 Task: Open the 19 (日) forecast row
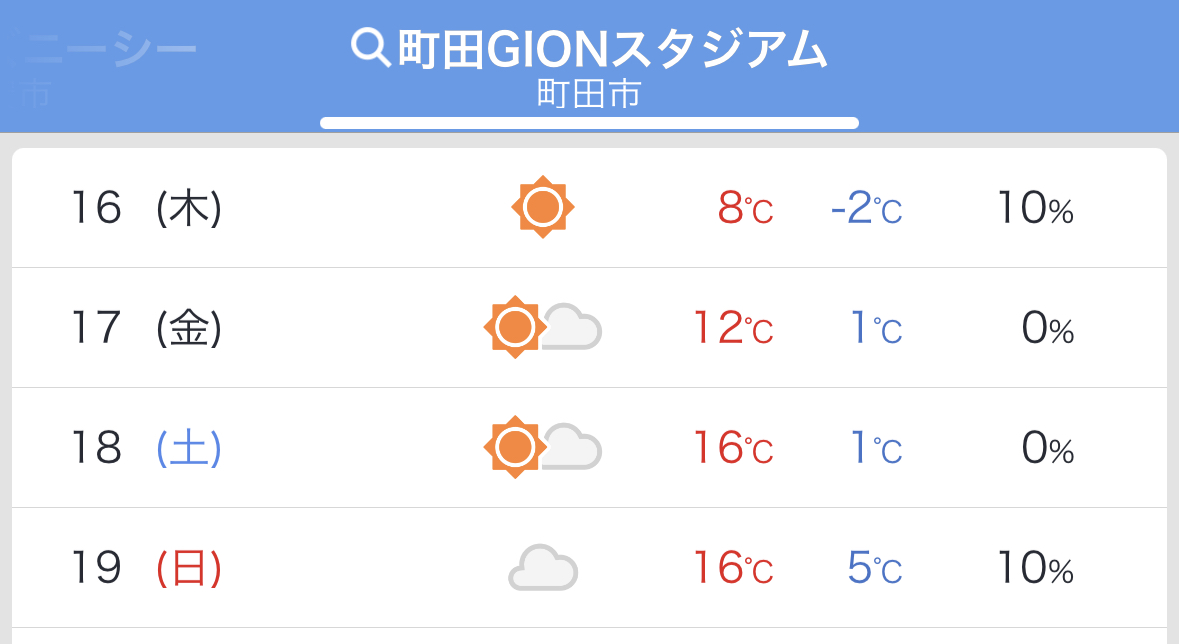tap(590, 567)
